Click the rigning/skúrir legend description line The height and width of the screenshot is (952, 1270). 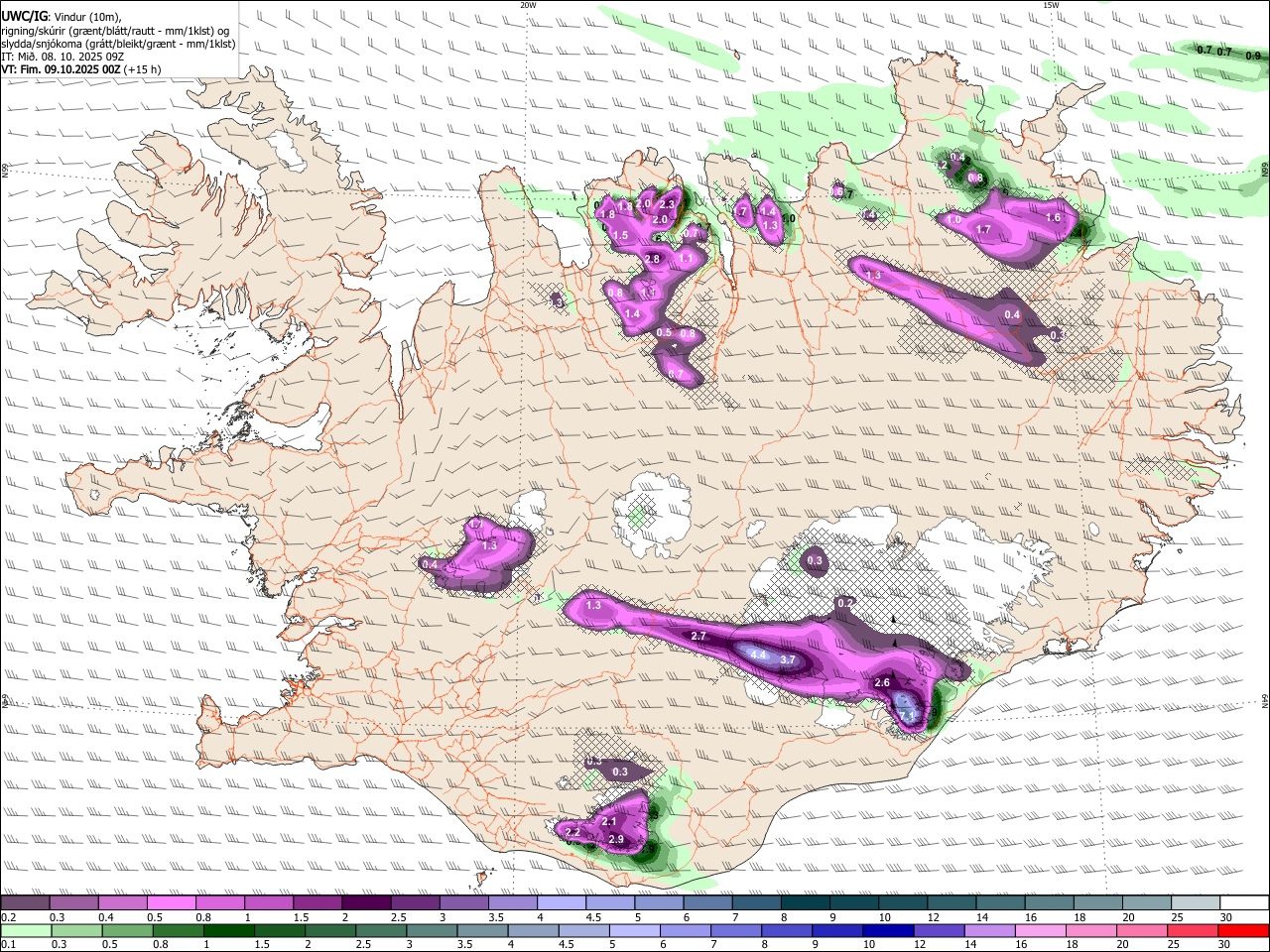[x=115, y=30]
